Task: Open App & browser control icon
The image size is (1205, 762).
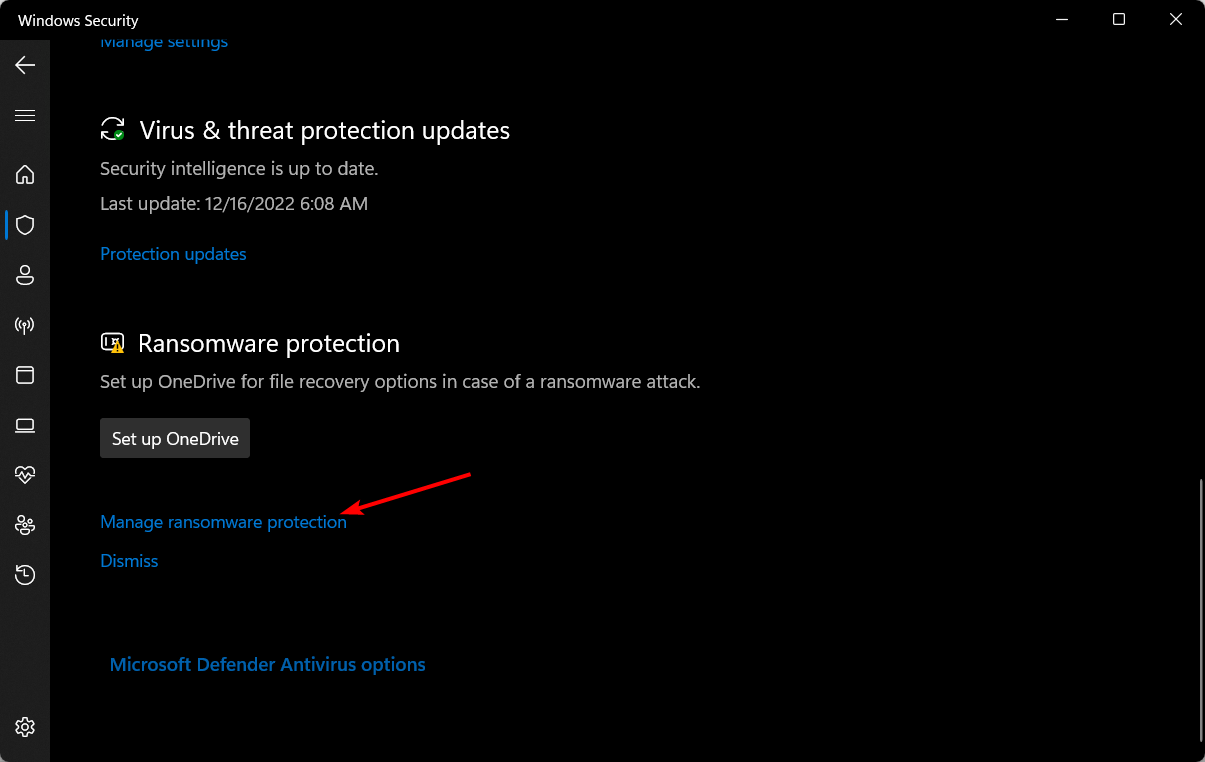Action: 25,375
